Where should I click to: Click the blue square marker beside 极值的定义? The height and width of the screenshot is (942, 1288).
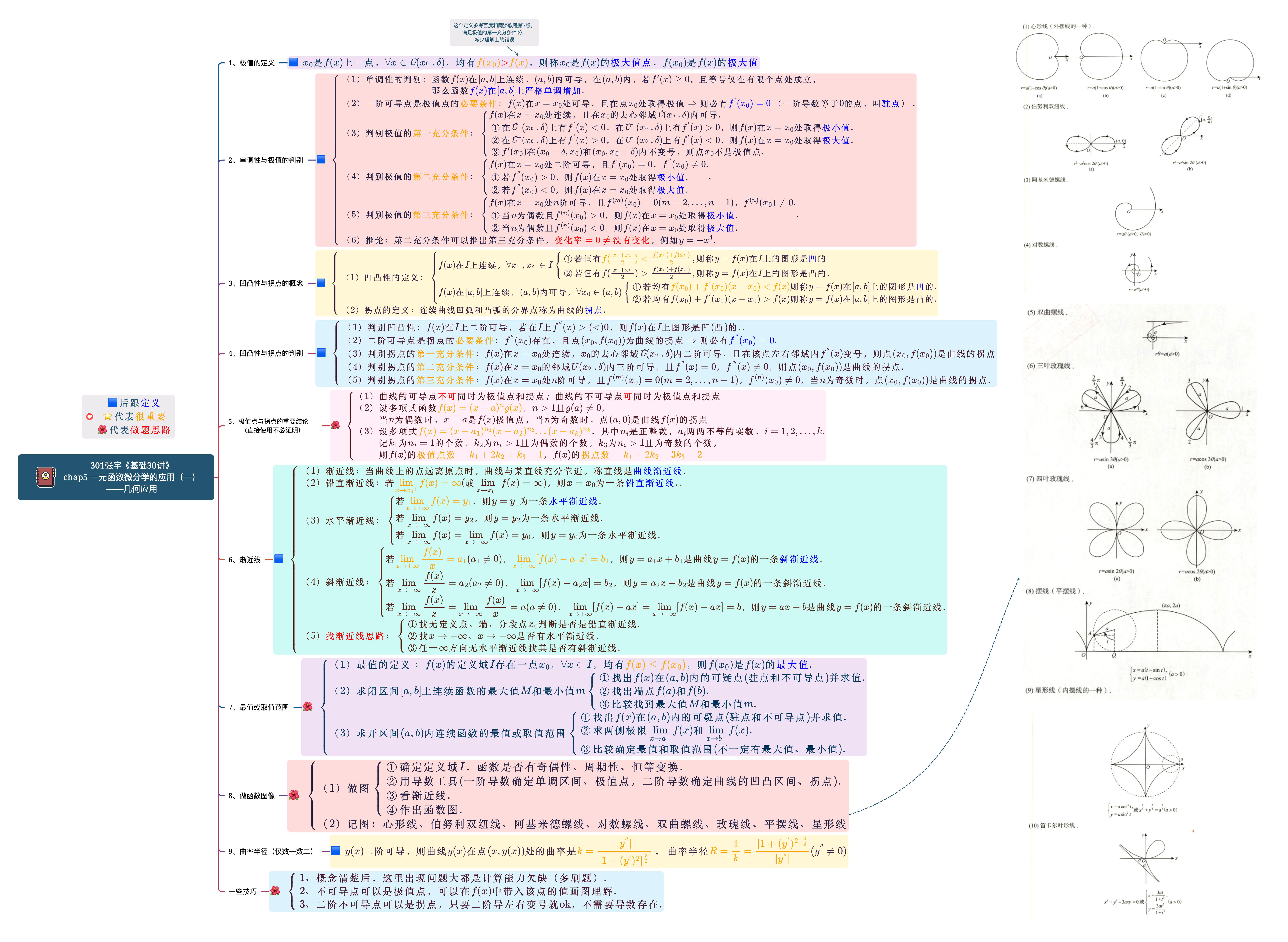coord(293,62)
